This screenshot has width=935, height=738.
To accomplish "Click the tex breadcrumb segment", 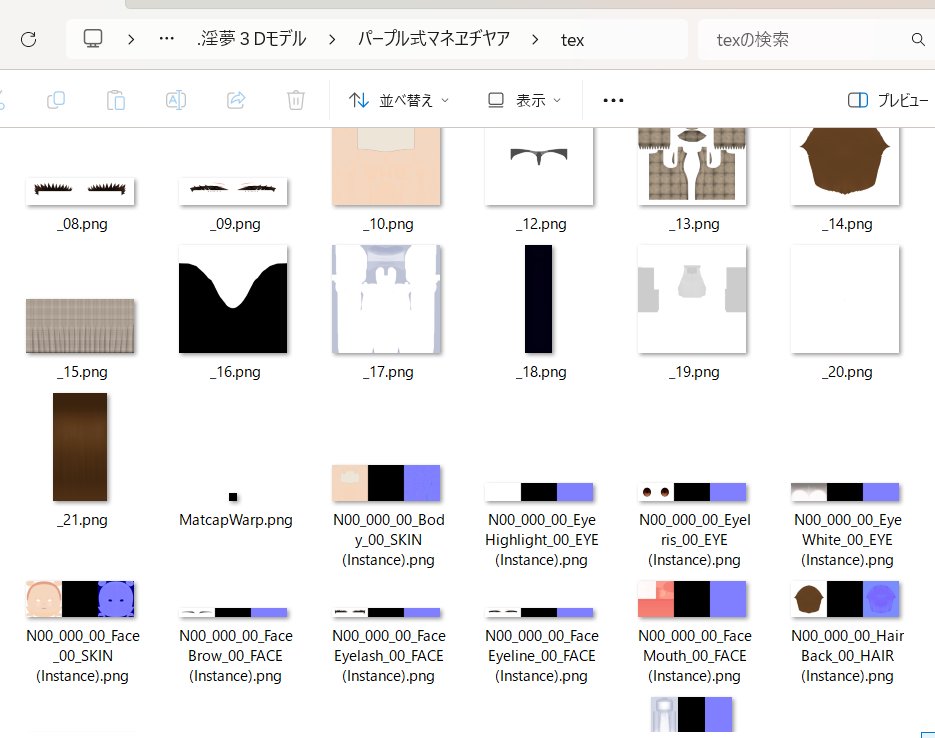I will coord(572,40).
